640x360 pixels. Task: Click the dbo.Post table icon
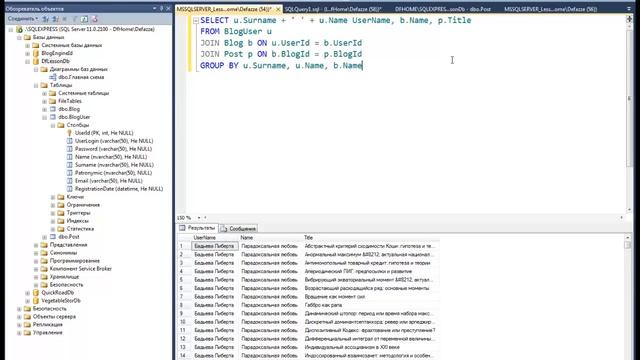[53, 237]
